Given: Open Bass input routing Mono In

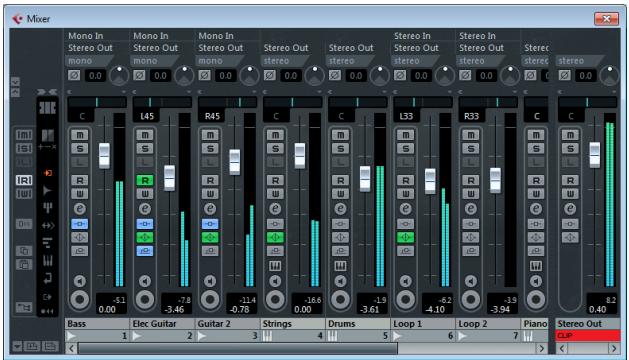Looking at the screenshot, I should (85, 36).
